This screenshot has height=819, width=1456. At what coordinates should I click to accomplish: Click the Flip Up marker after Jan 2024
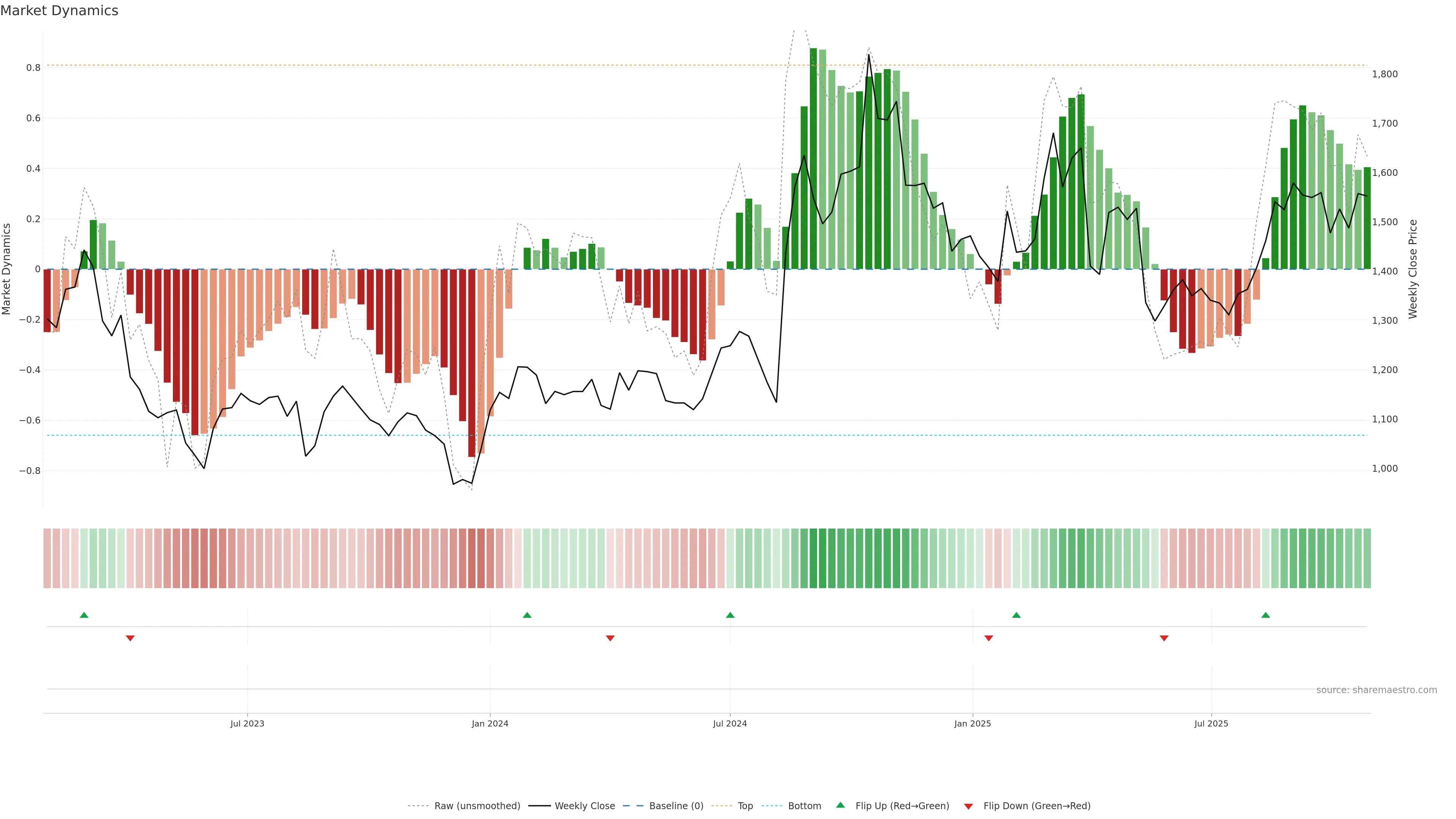(x=527, y=615)
